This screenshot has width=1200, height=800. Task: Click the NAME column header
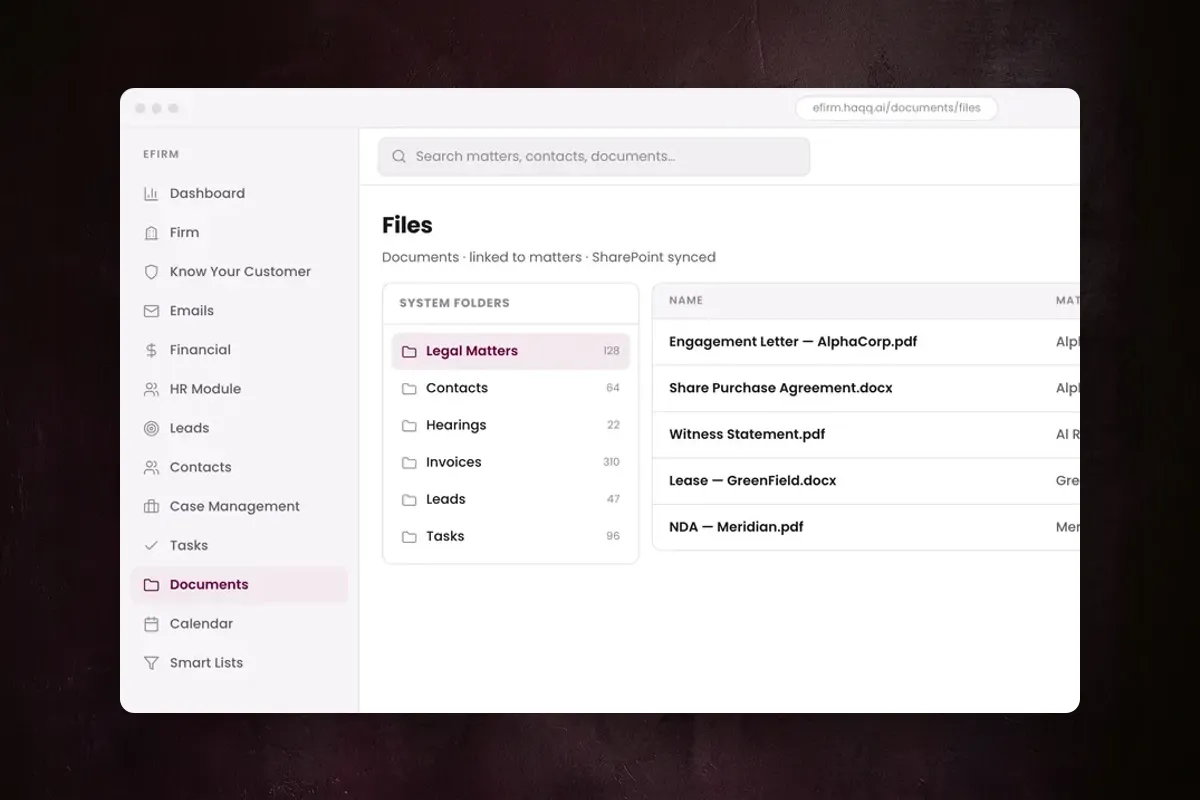point(686,300)
